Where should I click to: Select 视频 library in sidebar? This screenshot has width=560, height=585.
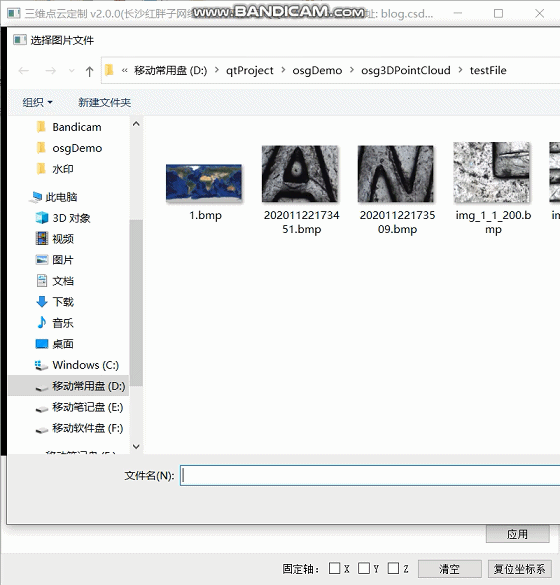coord(54,239)
